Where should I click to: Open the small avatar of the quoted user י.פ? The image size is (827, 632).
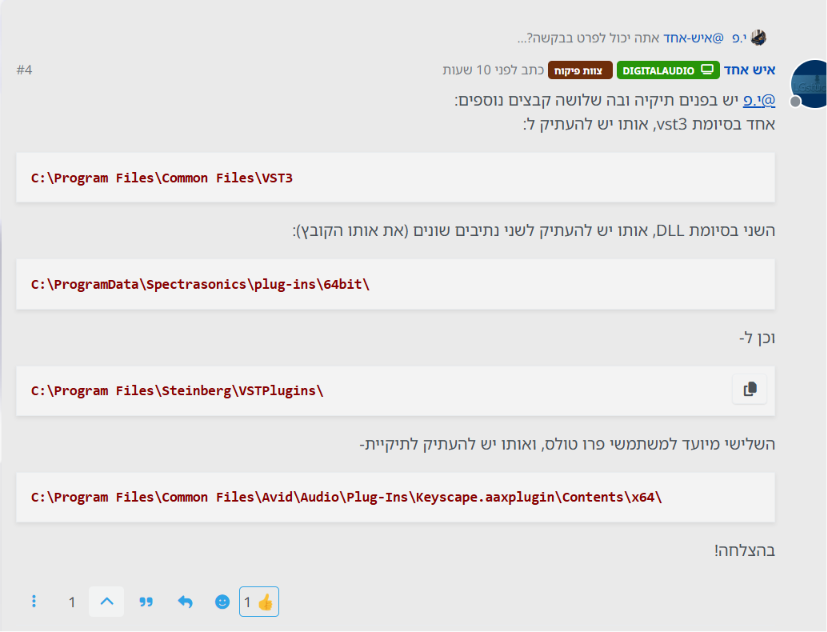pyautogui.click(x=758, y=38)
